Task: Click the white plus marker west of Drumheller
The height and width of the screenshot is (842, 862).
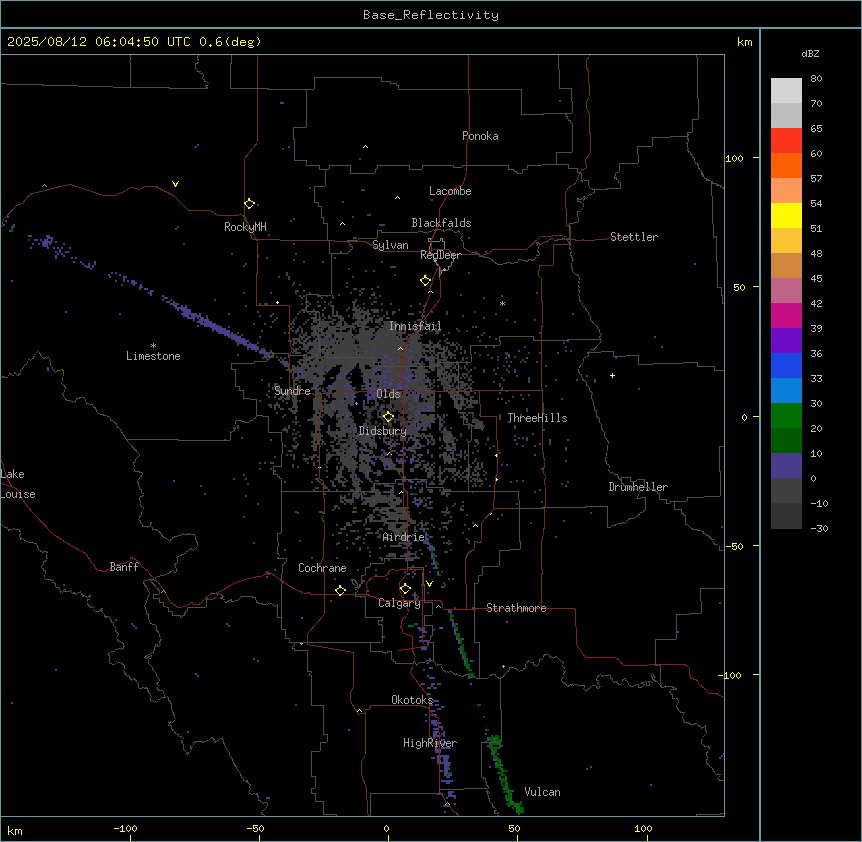Action: [612, 375]
